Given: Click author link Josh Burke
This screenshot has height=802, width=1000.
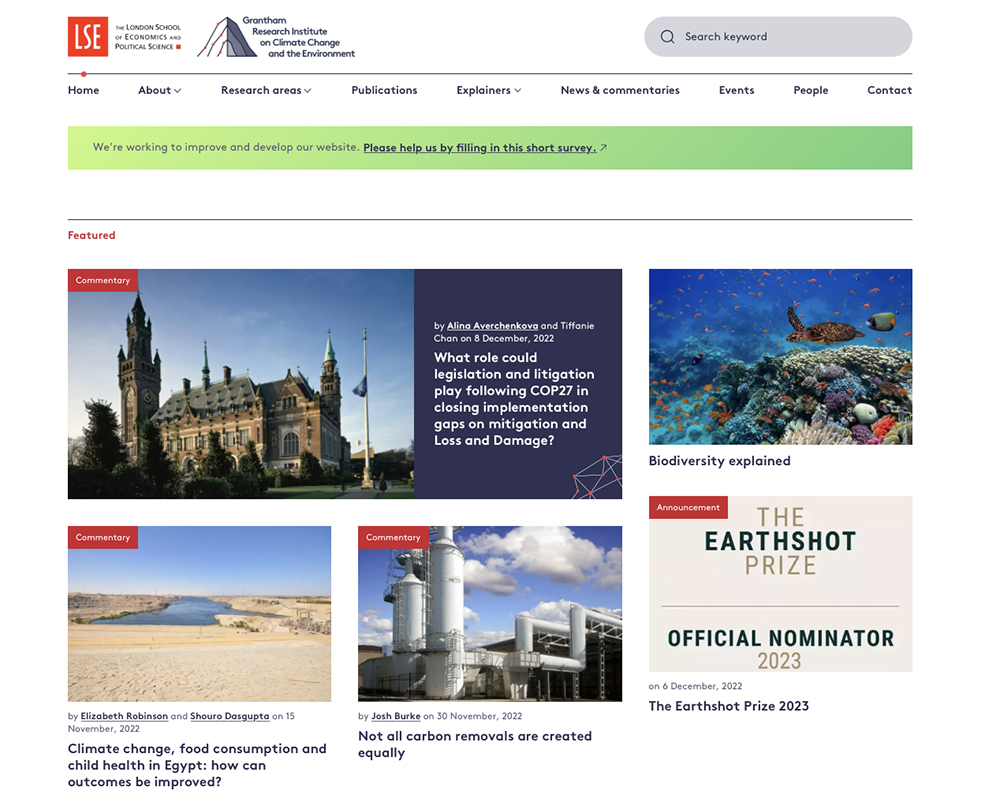Looking at the screenshot, I should (395, 717).
